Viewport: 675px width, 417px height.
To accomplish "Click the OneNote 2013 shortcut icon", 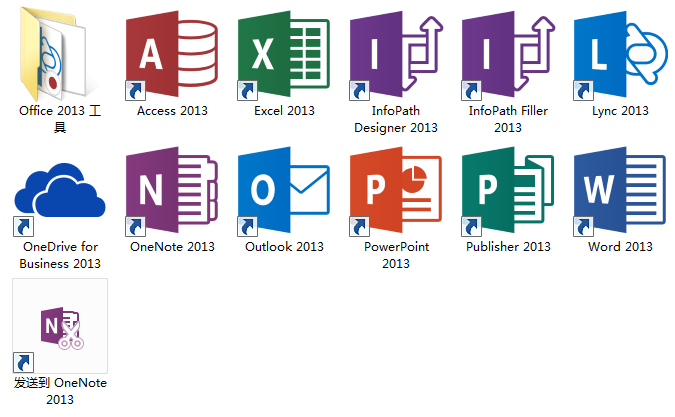I will (x=171, y=191).
